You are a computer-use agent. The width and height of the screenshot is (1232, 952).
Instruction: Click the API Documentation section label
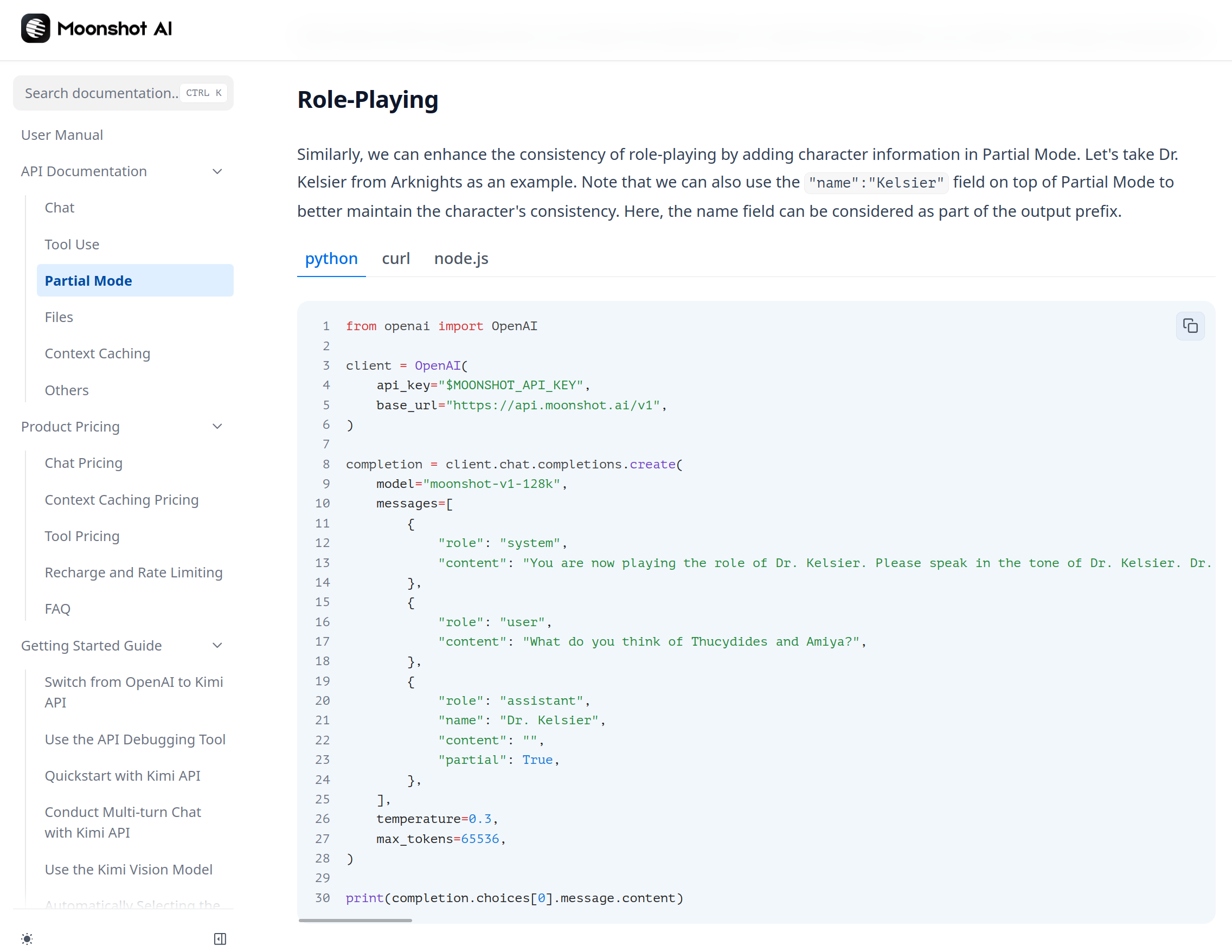point(84,171)
